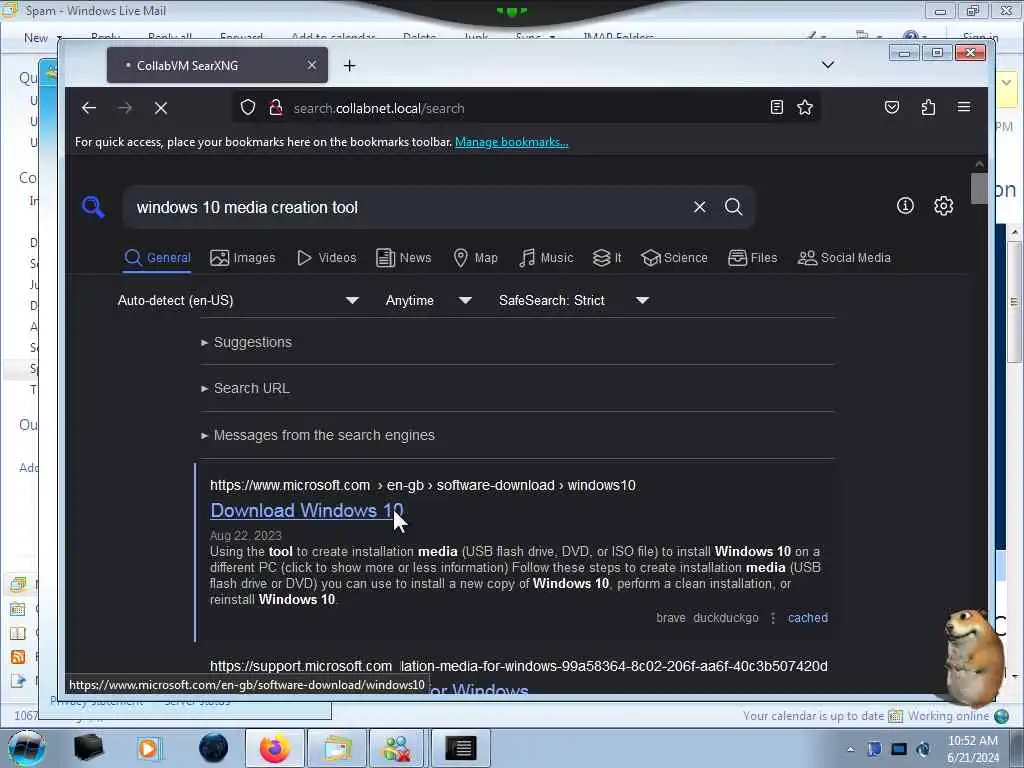The width and height of the screenshot is (1024, 768).
Task: Open site security lock info
Action: [x=276, y=107]
